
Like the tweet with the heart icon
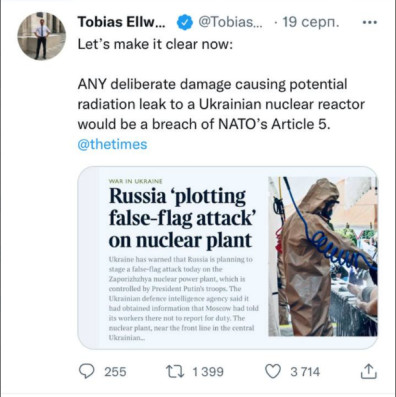click(x=273, y=371)
